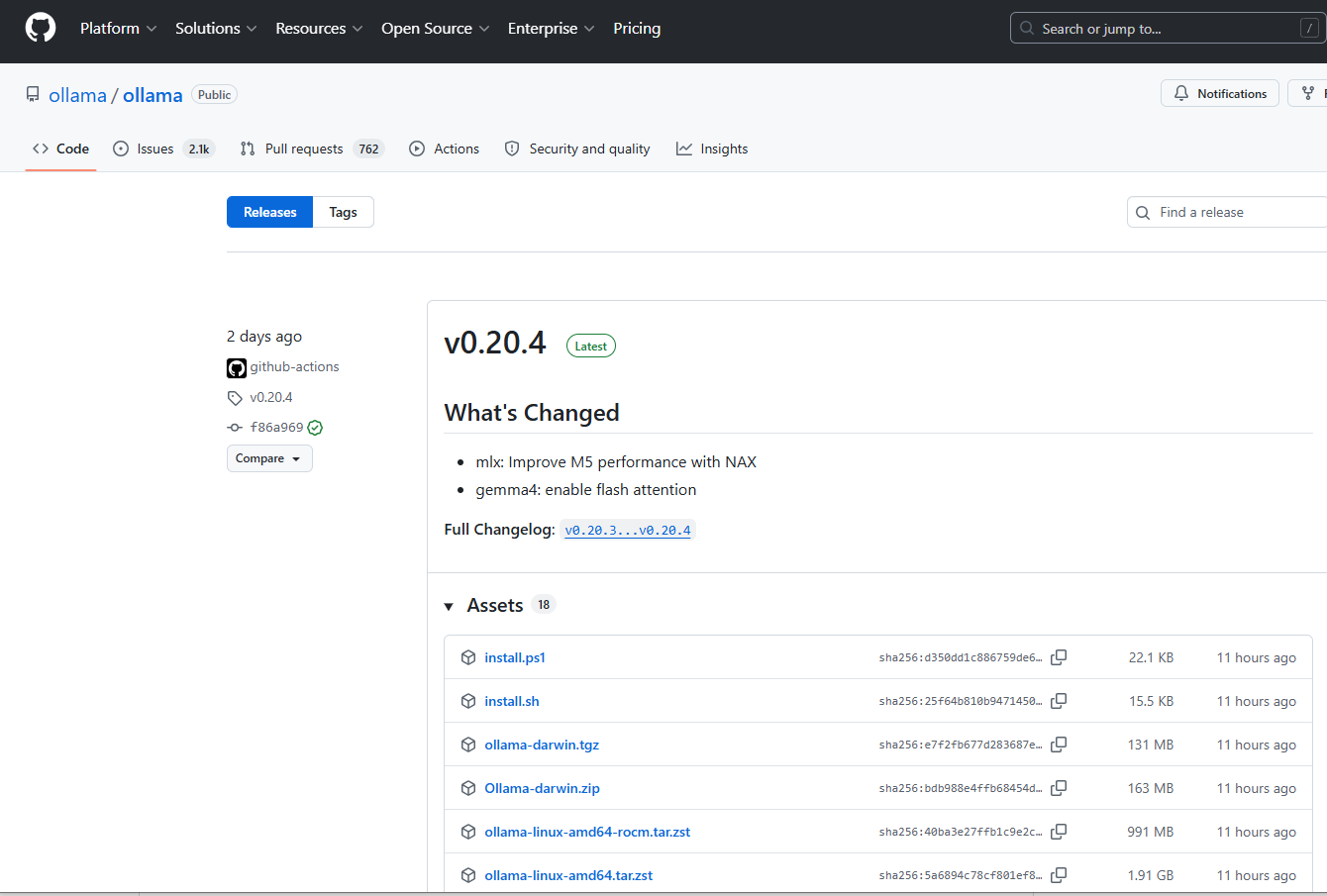
Task: Switch to the Code tab
Action: coord(60,149)
